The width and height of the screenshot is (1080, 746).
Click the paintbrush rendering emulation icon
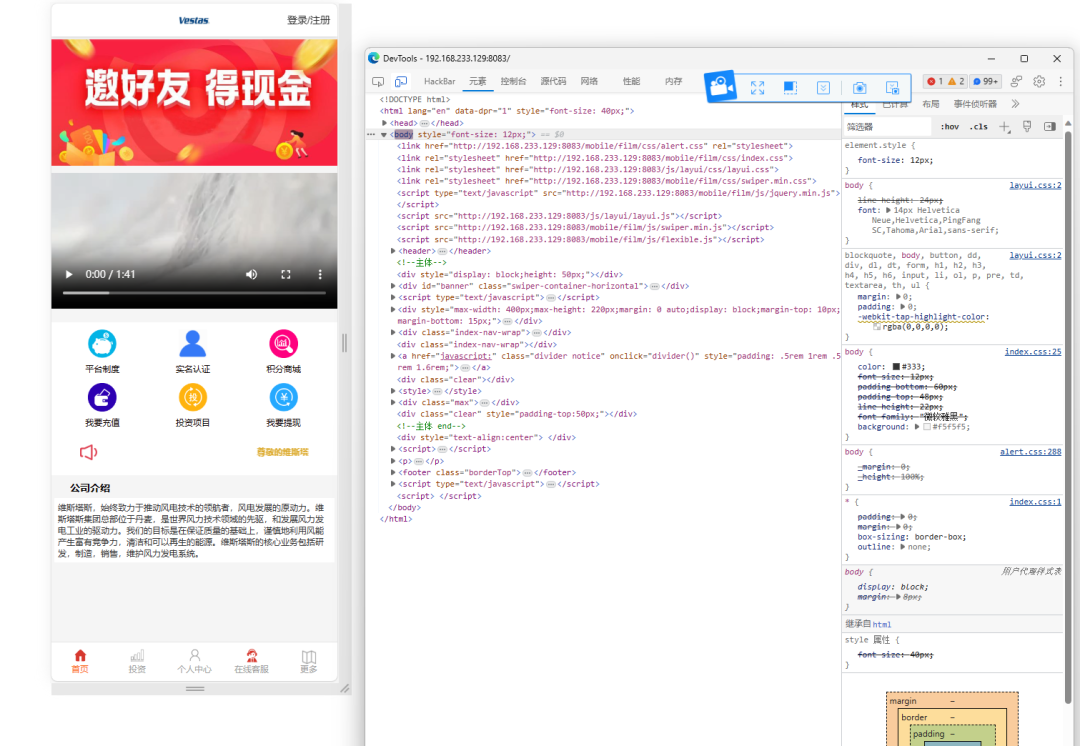pos(1027,127)
